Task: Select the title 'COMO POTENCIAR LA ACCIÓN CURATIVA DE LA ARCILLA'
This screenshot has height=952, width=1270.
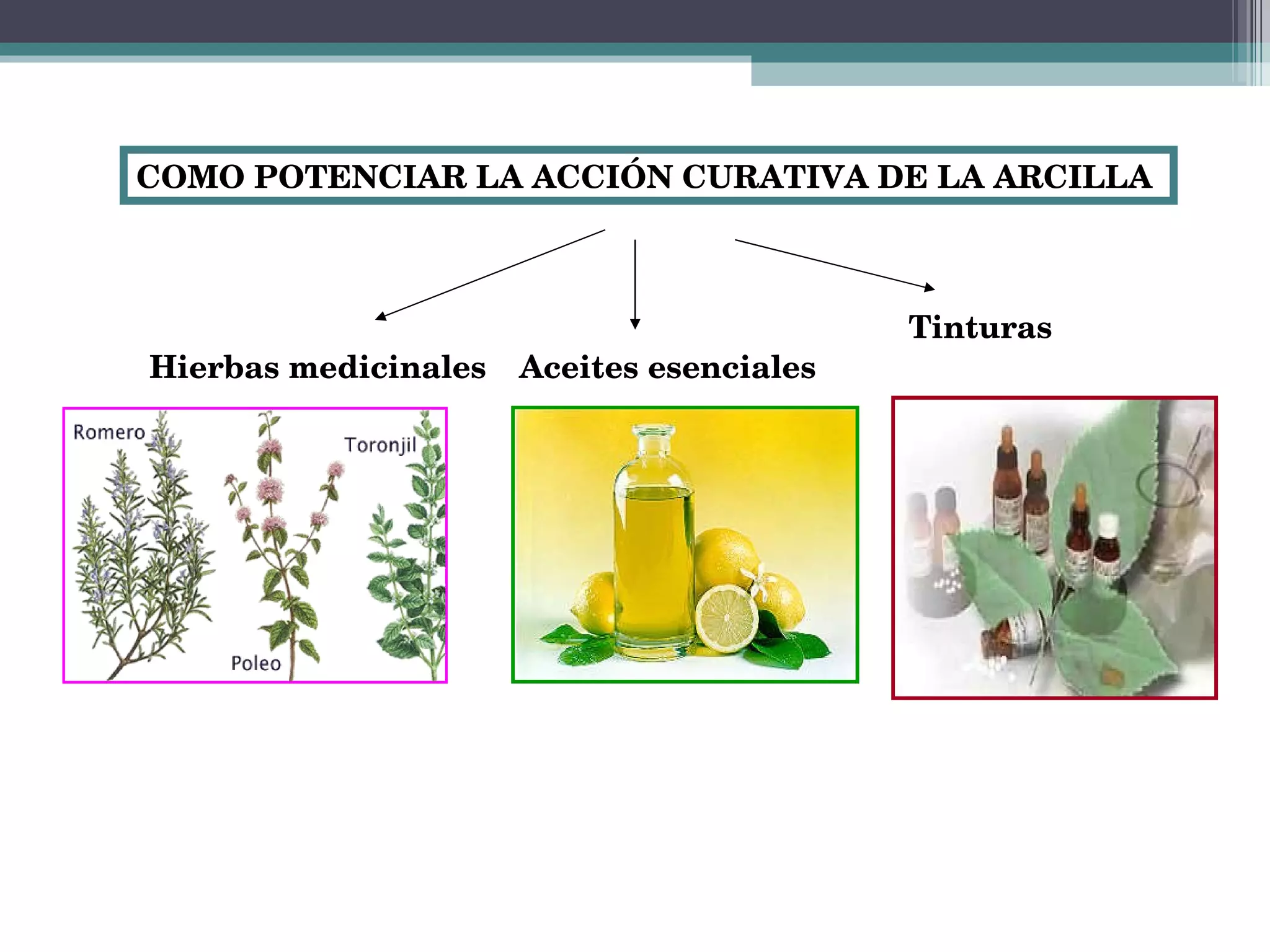Action: (x=644, y=177)
